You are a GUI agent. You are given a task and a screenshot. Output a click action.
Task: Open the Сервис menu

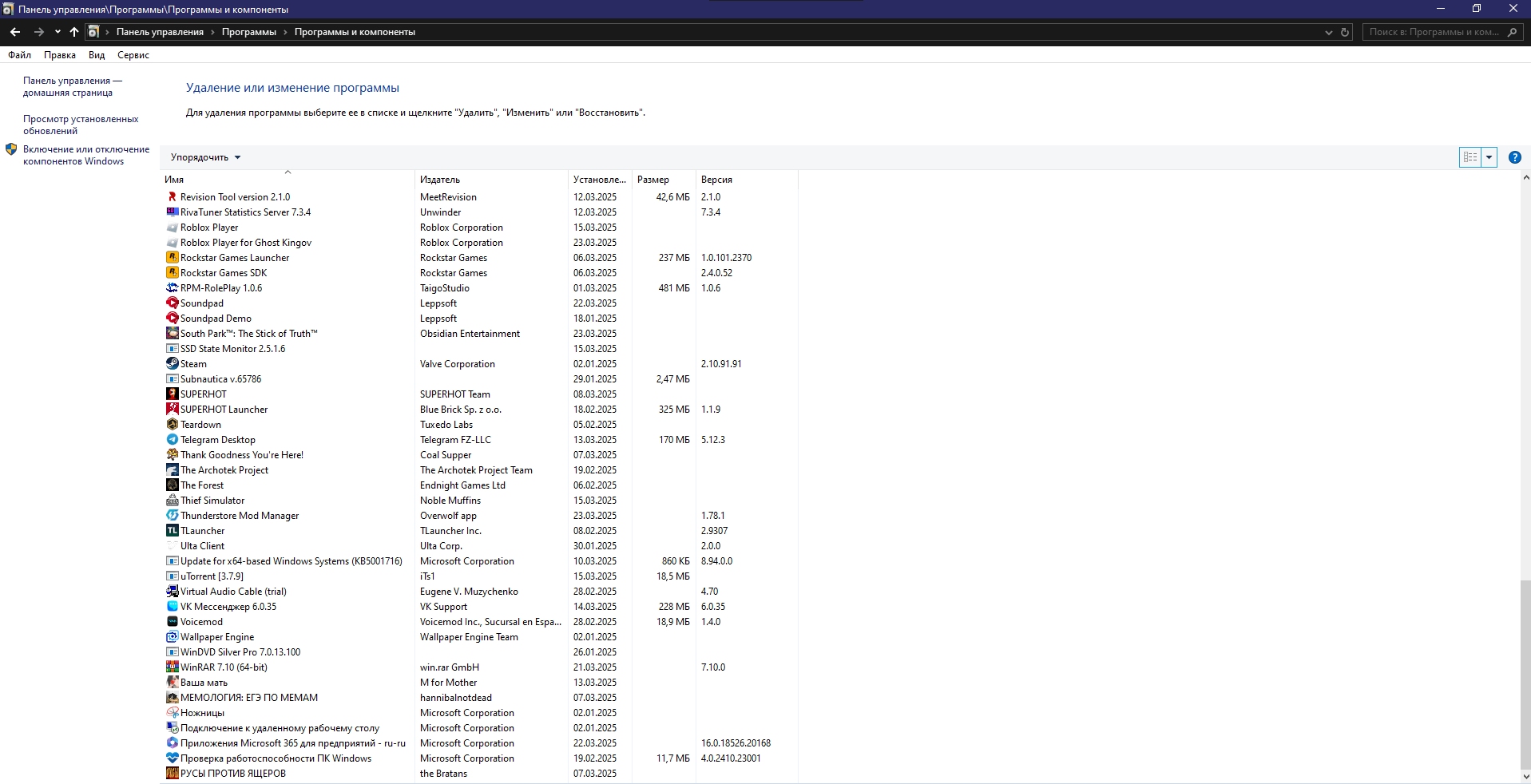[133, 55]
